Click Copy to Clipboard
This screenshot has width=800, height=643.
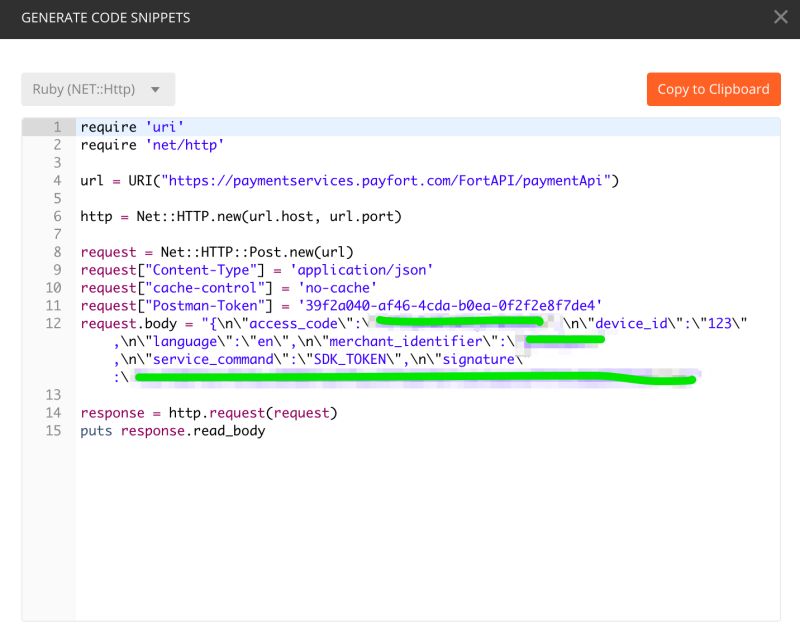pyautogui.click(x=714, y=89)
